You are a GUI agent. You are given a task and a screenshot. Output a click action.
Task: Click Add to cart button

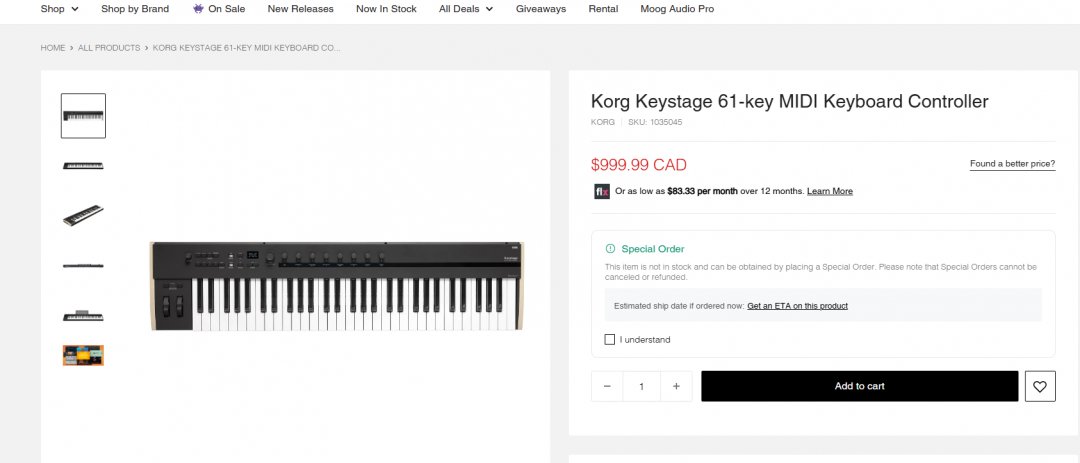(x=860, y=387)
